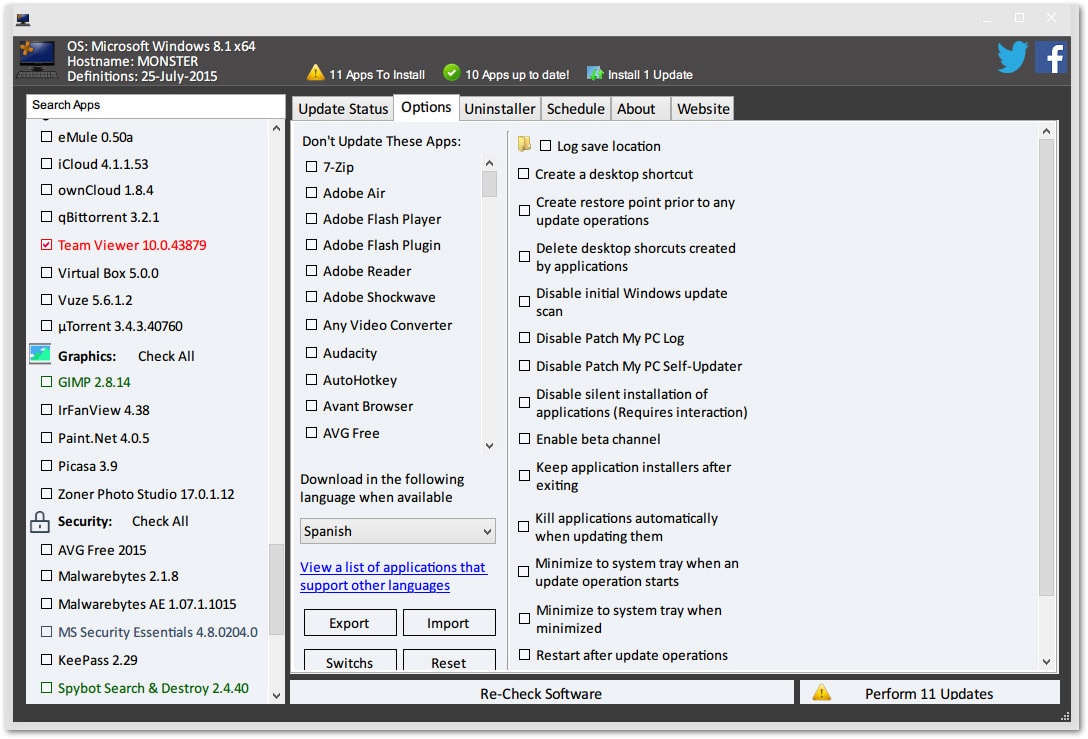Screen dimensions: 1088x739
Task: Open the Facebook icon
Action: (1051, 57)
